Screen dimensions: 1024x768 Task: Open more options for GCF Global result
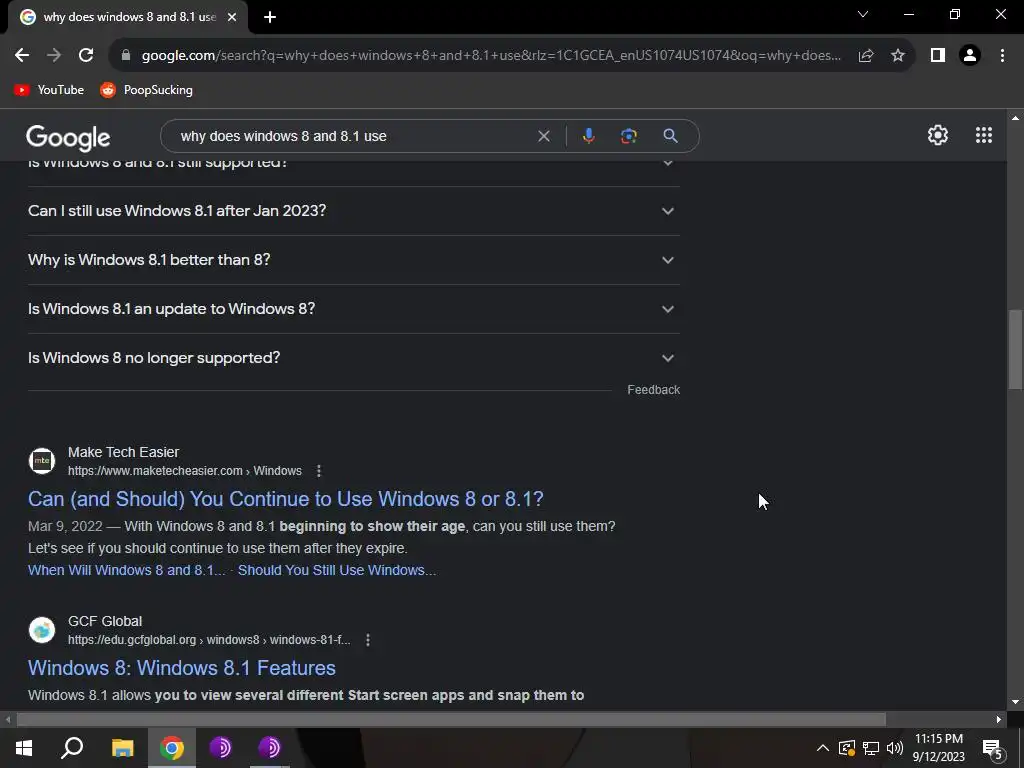[x=368, y=640]
